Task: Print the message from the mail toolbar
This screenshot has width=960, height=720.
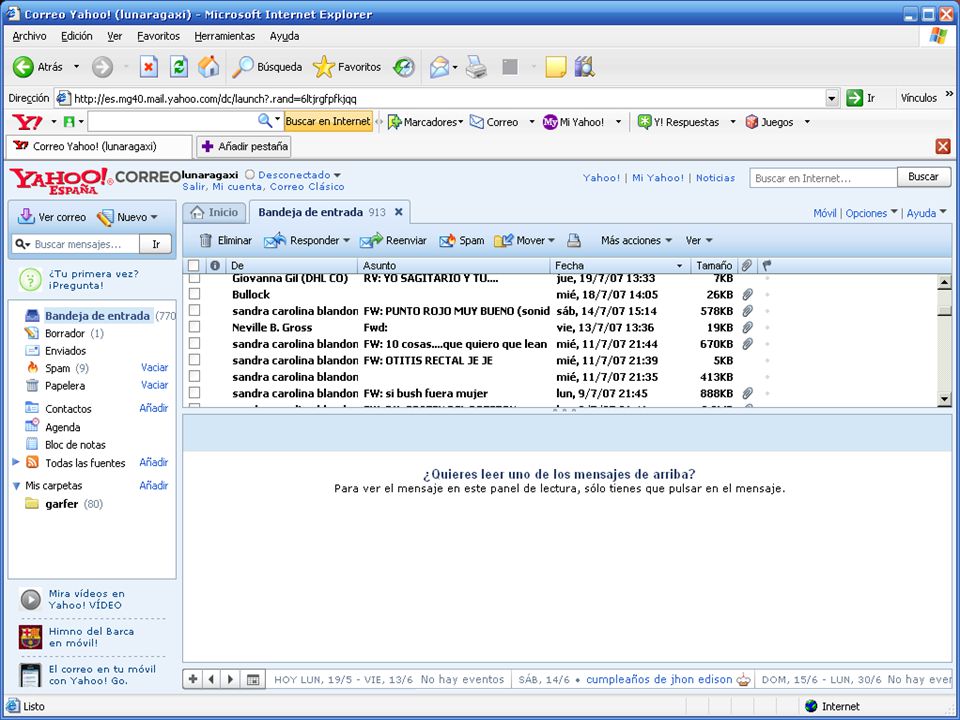Action: click(x=574, y=241)
